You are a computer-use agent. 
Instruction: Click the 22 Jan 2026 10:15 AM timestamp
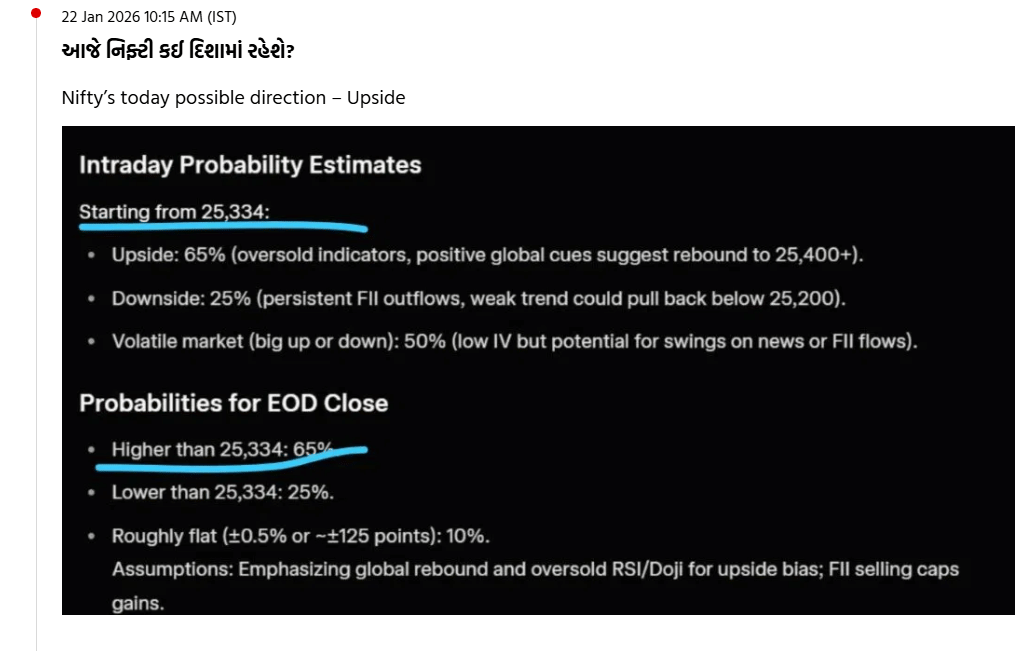click(x=149, y=17)
